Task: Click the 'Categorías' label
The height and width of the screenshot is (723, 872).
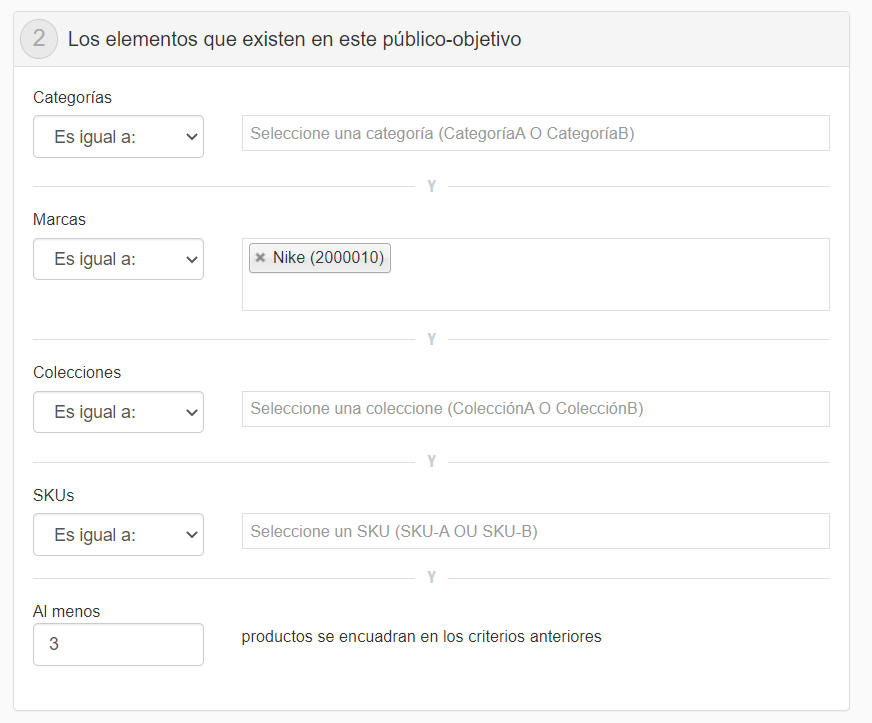Action: coord(71,97)
